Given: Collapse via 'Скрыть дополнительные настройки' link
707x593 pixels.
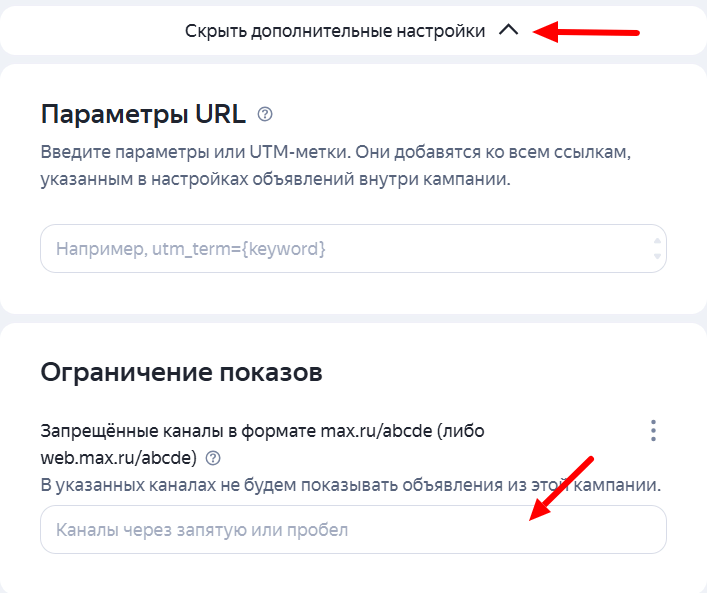Looking at the screenshot, I should [335, 31].
